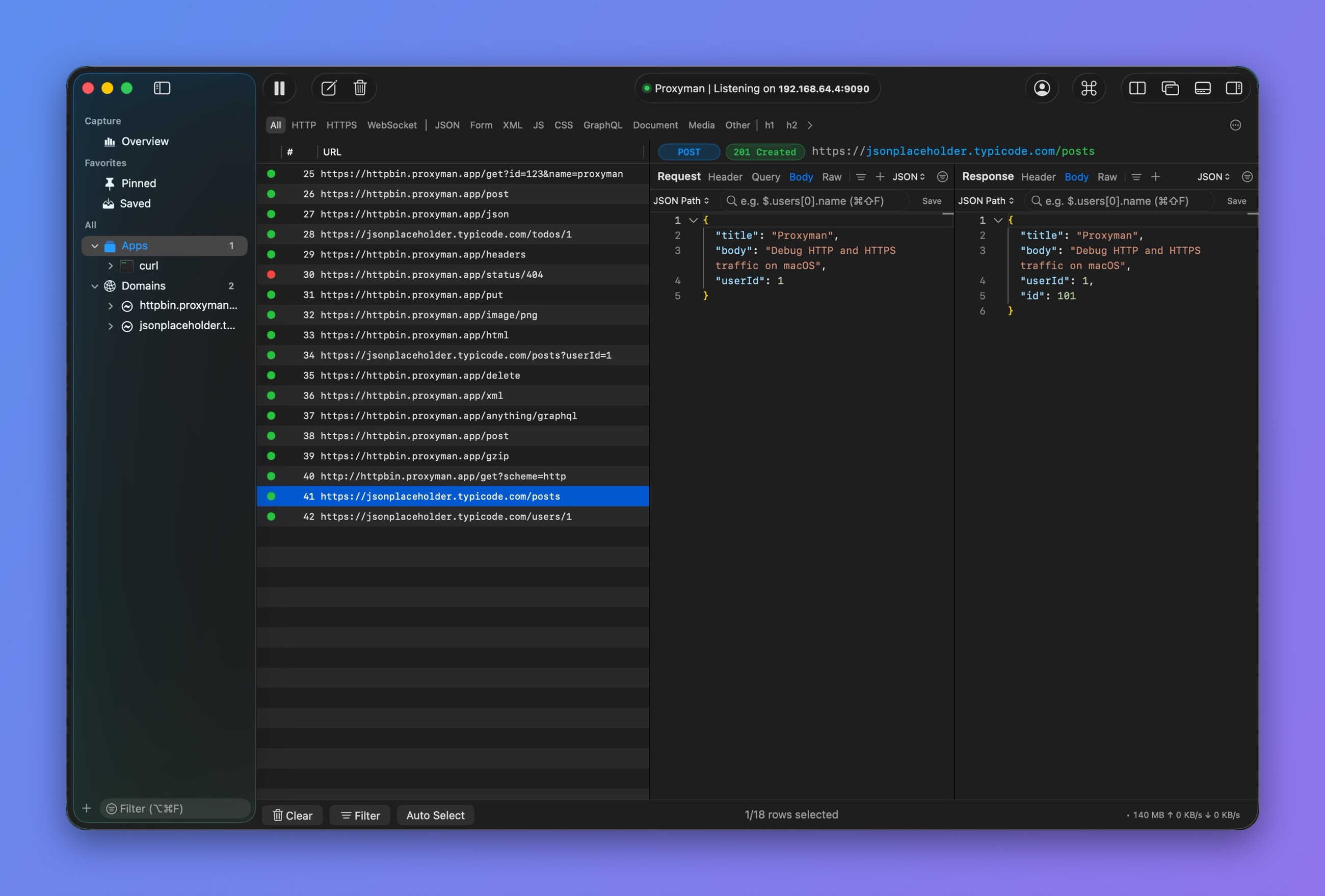Viewport: 1325px width, 896px height.
Task: Open the Response Header tab
Action: pyautogui.click(x=1038, y=177)
